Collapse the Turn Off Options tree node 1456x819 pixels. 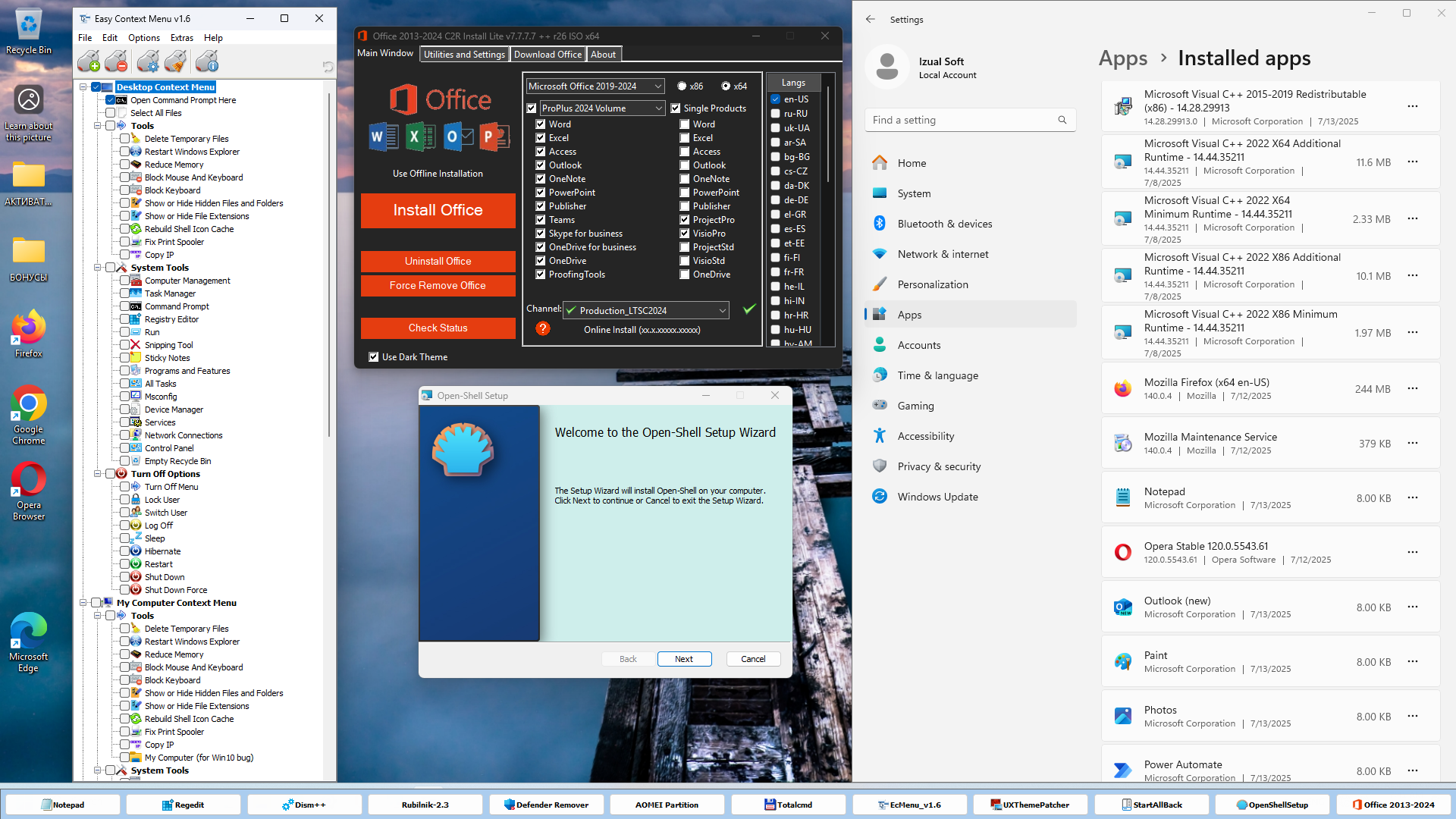tap(98, 474)
